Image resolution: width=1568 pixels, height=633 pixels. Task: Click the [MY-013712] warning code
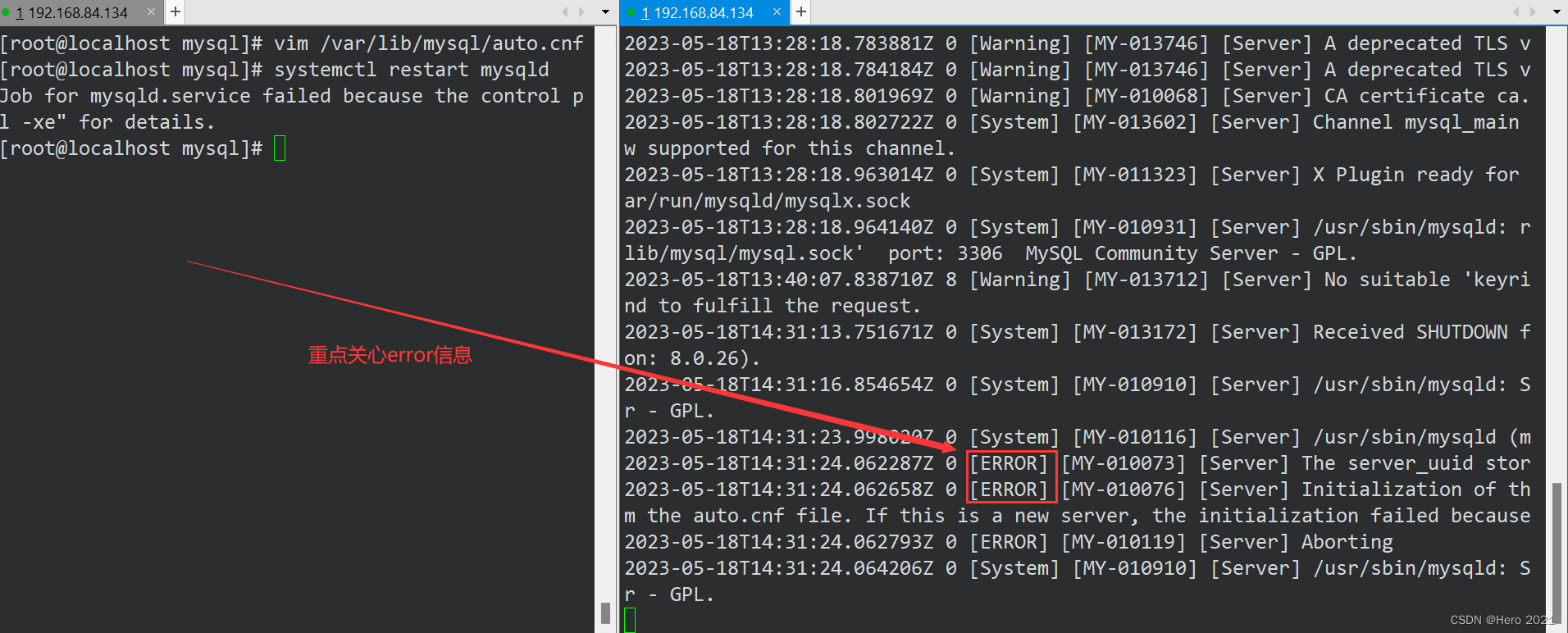(x=1146, y=280)
